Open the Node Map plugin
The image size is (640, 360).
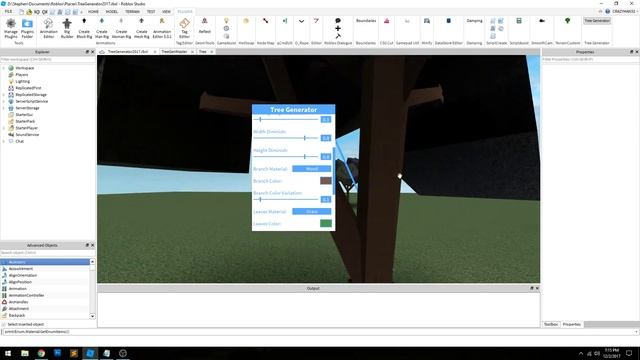(x=265, y=21)
